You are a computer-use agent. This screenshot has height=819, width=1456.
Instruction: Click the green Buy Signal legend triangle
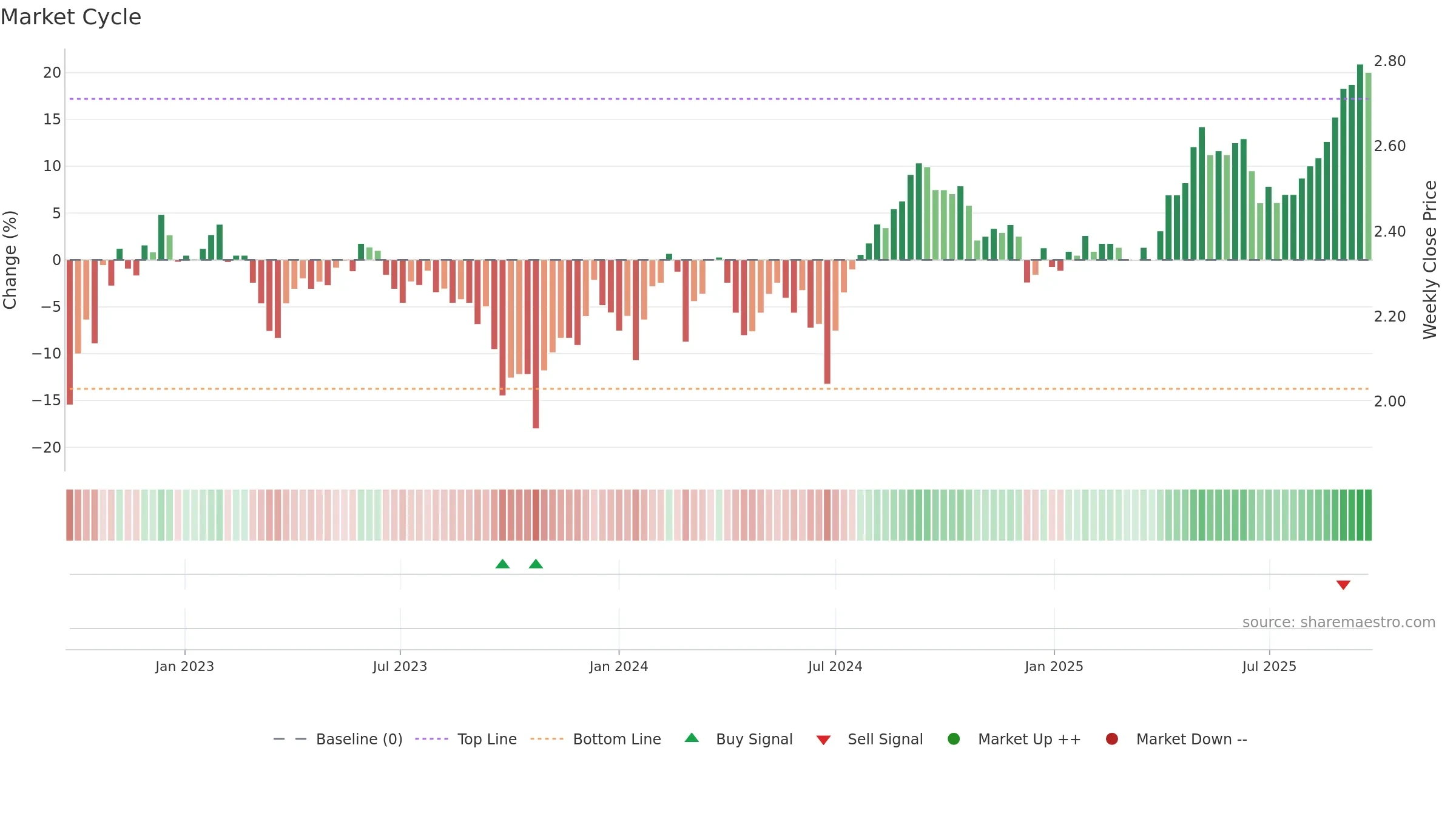coord(692,738)
